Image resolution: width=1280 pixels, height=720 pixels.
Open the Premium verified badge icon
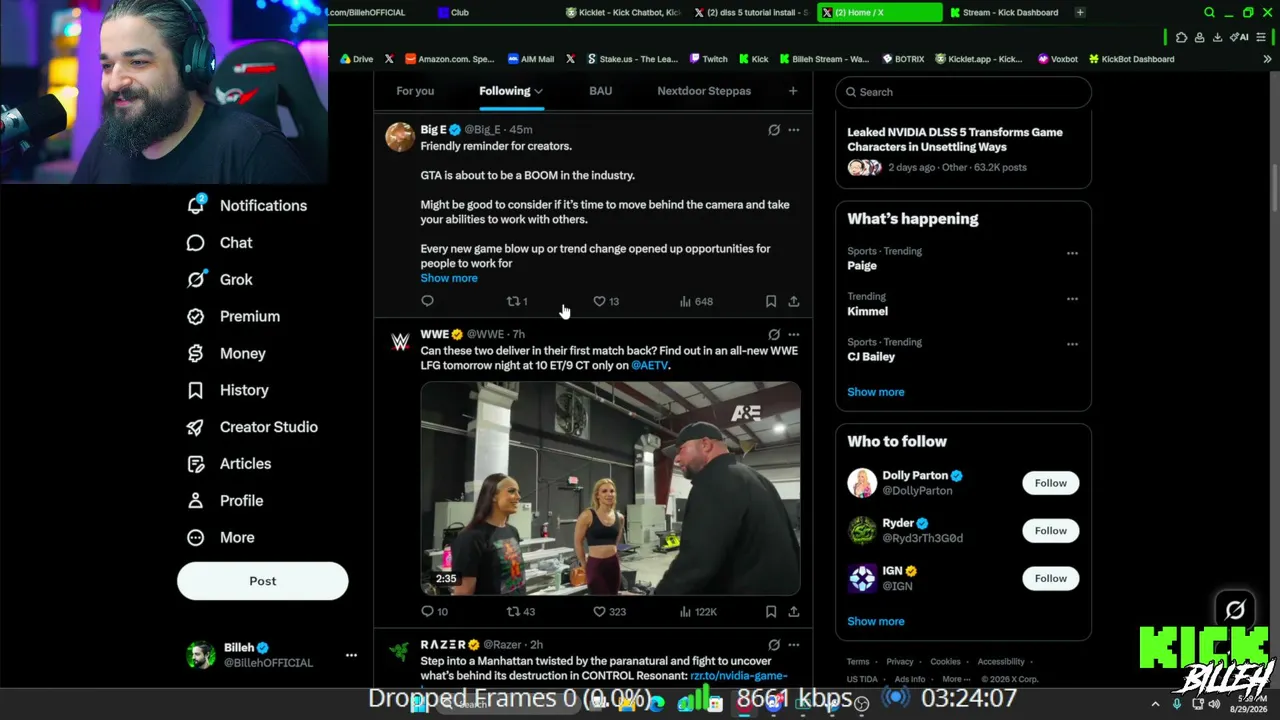pos(196,316)
